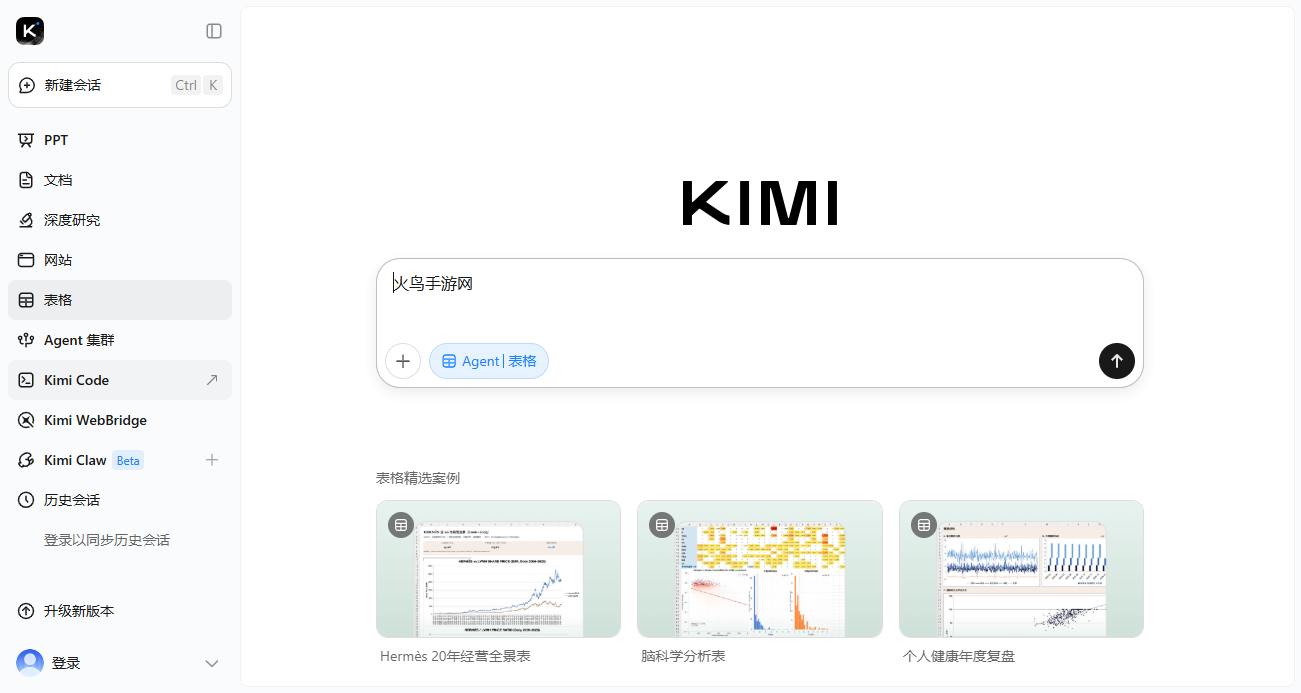Open Kimi Code link
This screenshot has width=1301, height=693.
click(120, 380)
